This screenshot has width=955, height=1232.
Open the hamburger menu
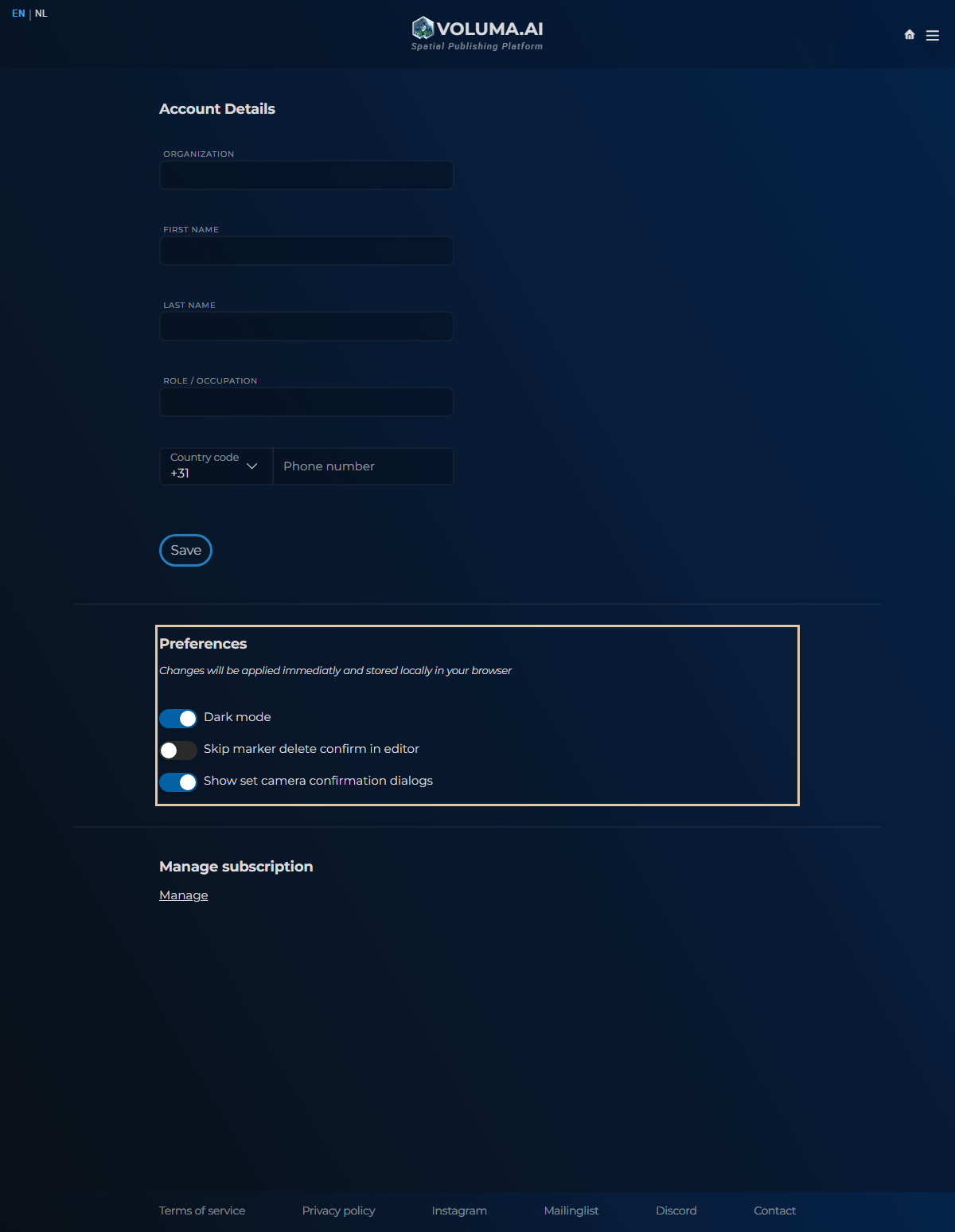[x=933, y=35]
